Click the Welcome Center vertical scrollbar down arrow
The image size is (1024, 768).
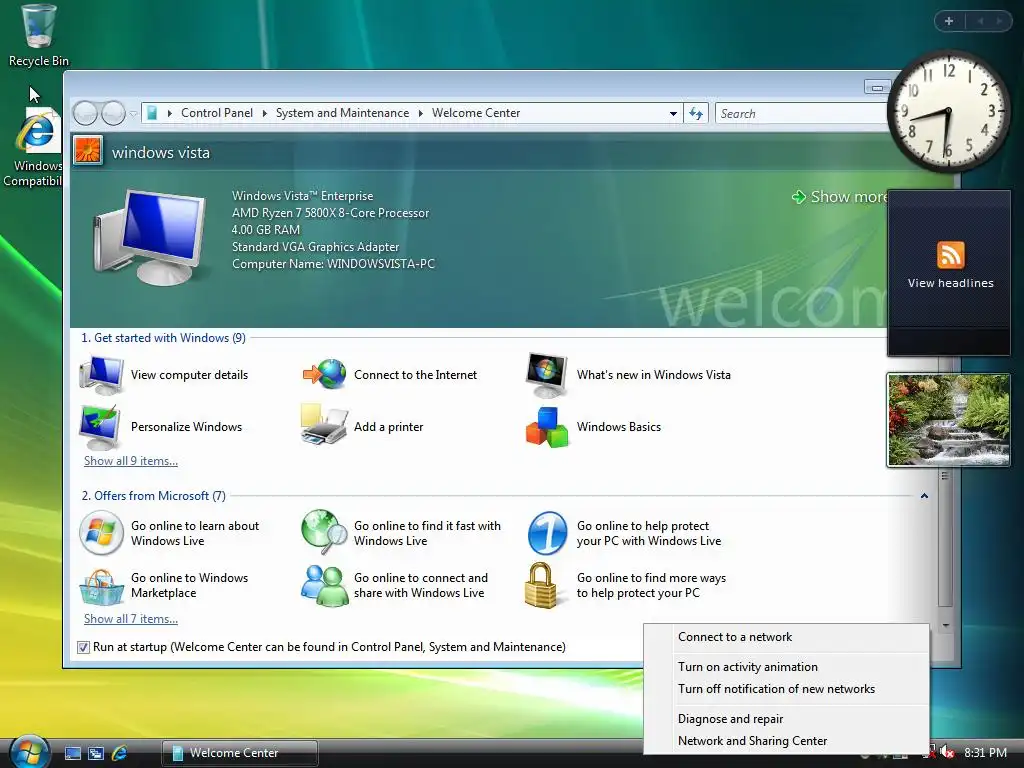click(x=946, y=626)
